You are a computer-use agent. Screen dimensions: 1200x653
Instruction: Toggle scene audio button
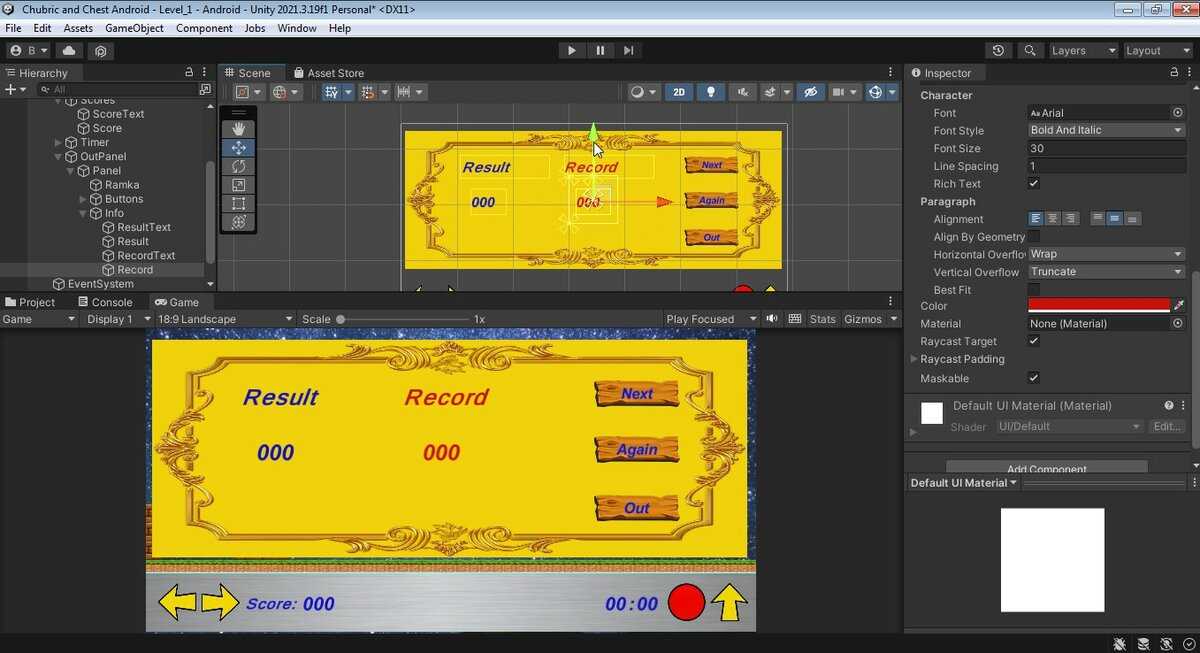point(742,92)
